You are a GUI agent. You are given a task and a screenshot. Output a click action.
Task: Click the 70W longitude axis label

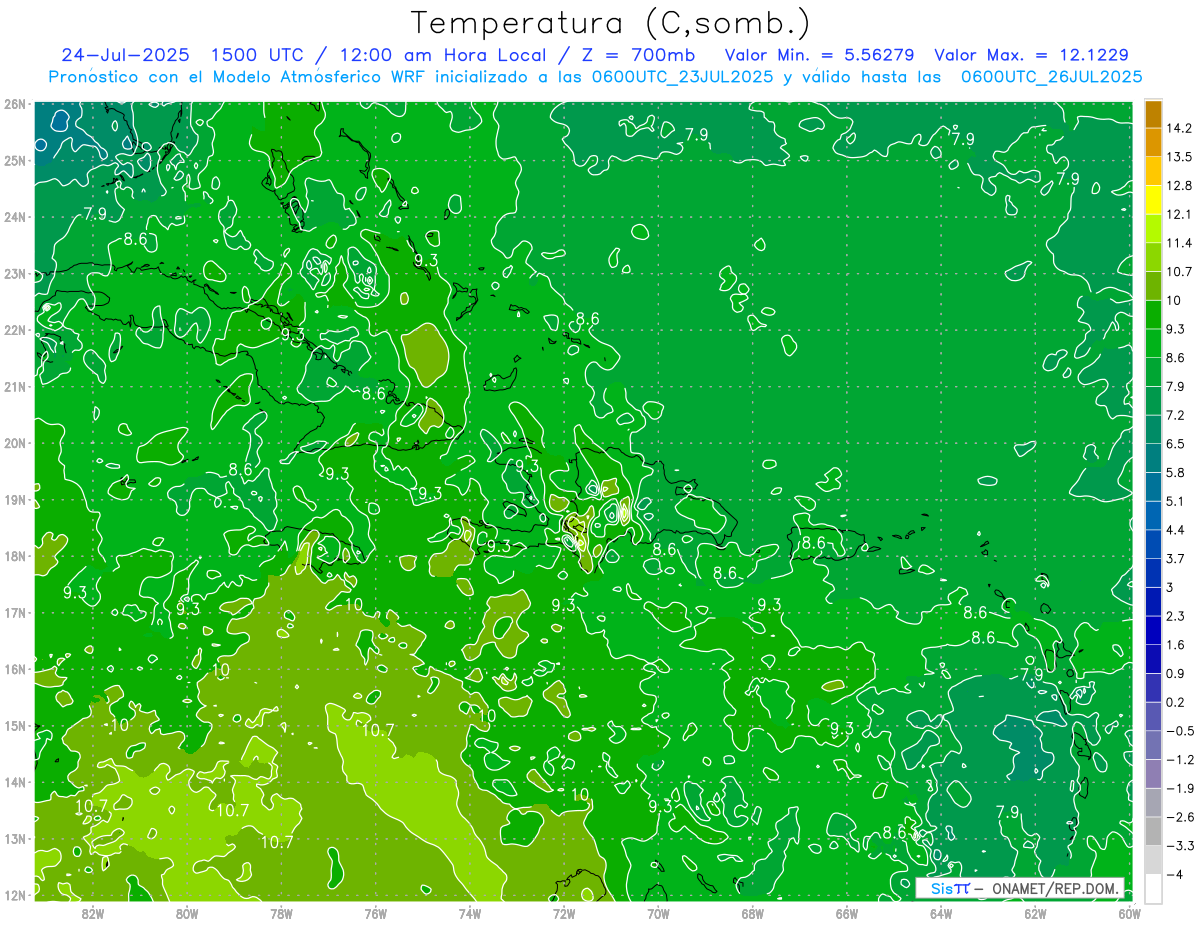click(x=658, y=913)
